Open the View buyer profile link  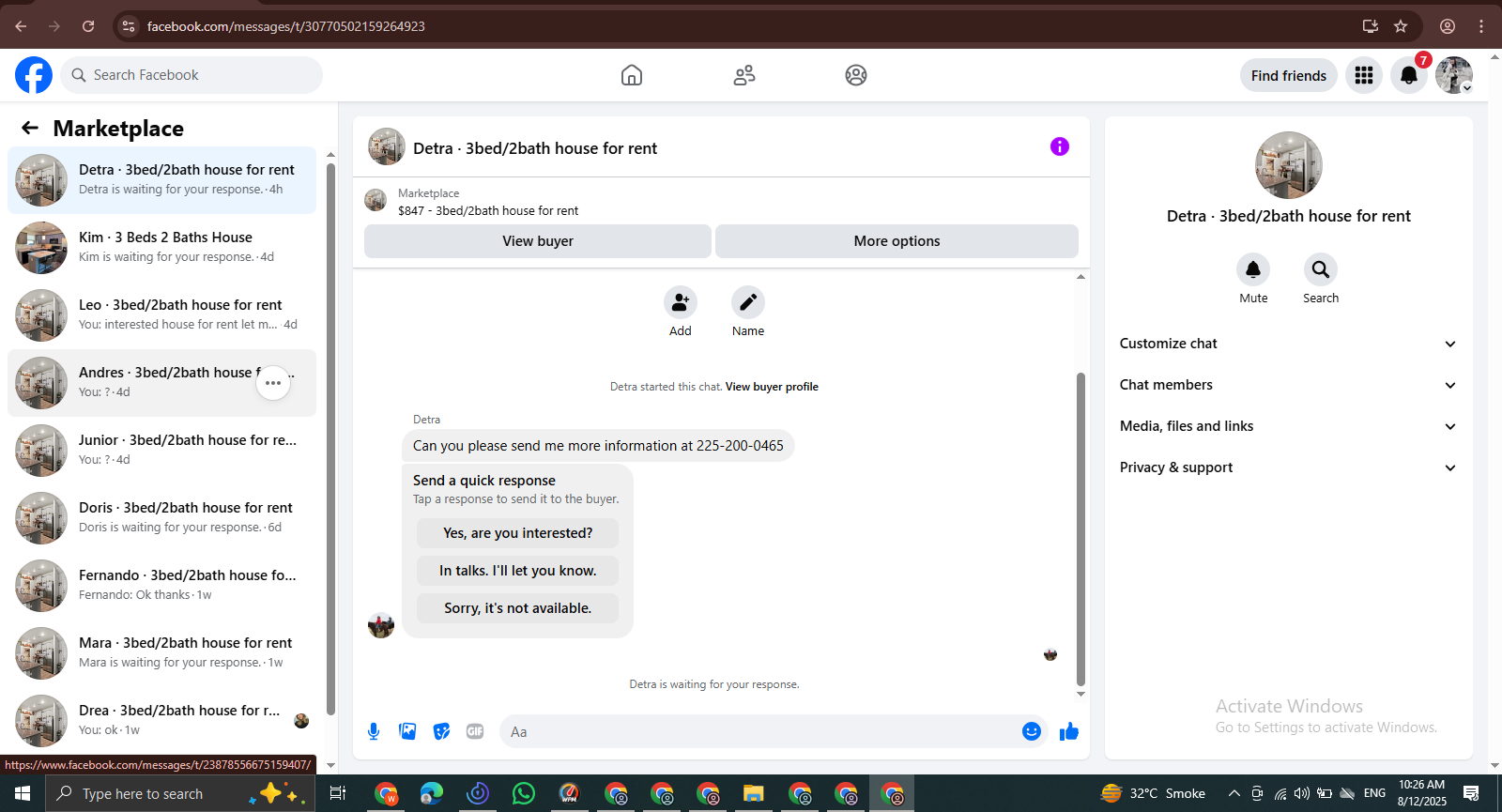(772, 387)
